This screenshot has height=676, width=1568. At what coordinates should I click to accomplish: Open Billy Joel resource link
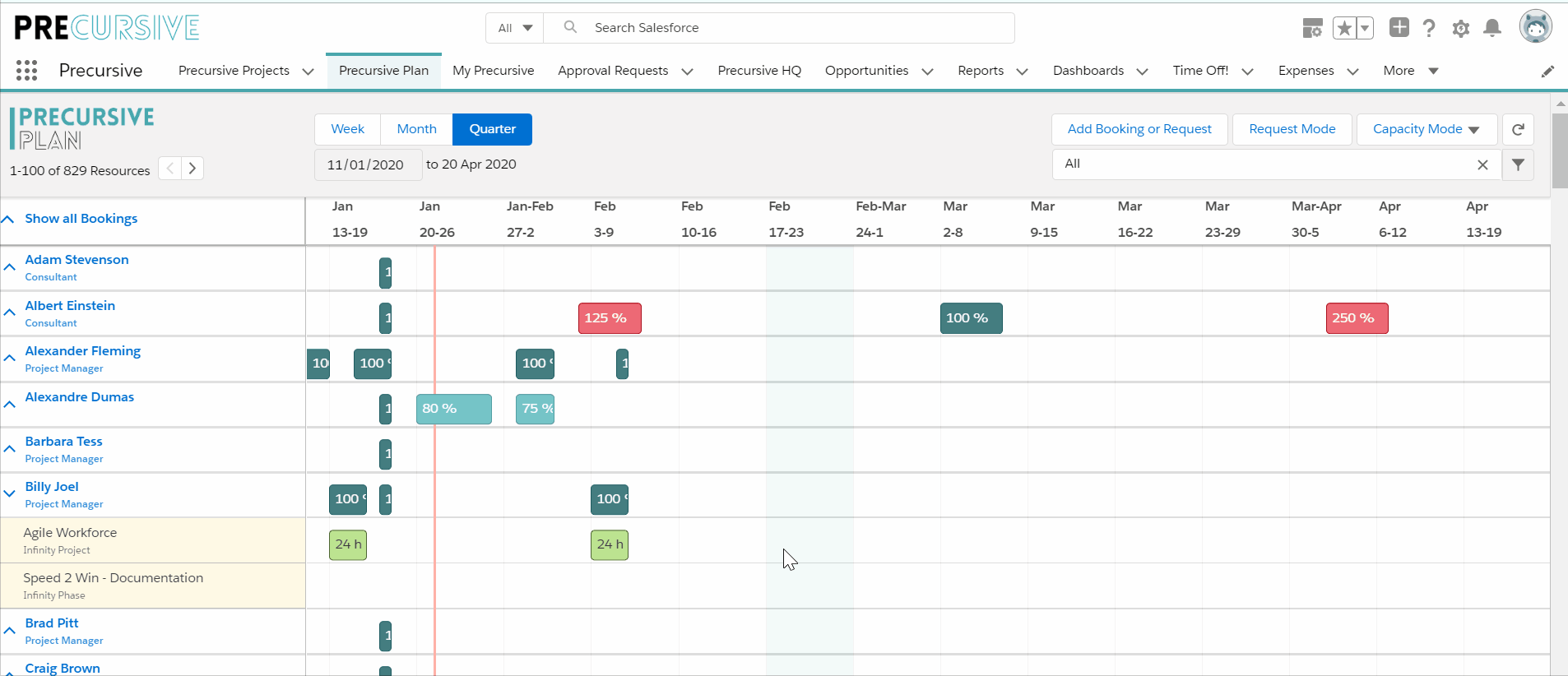(52, 487)
